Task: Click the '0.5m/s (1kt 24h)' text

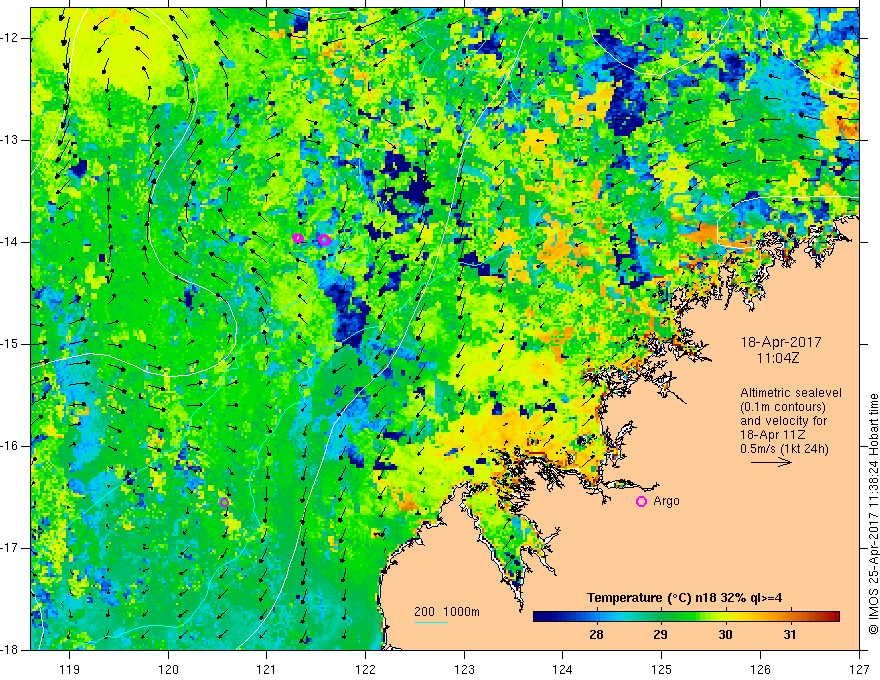Action: pos(785,449)
